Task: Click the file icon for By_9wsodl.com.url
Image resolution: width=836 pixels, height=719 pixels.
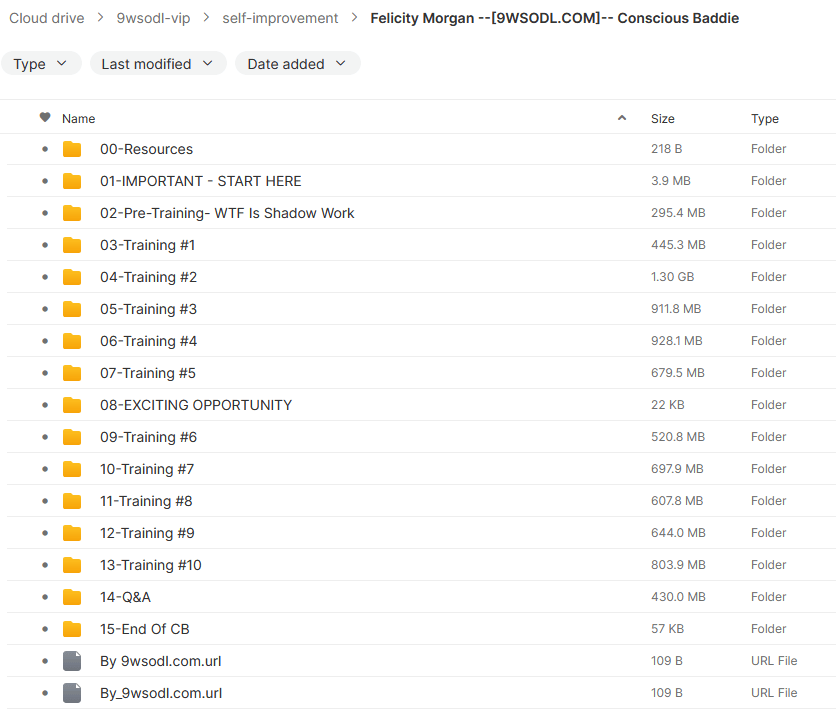Action: 72,693
